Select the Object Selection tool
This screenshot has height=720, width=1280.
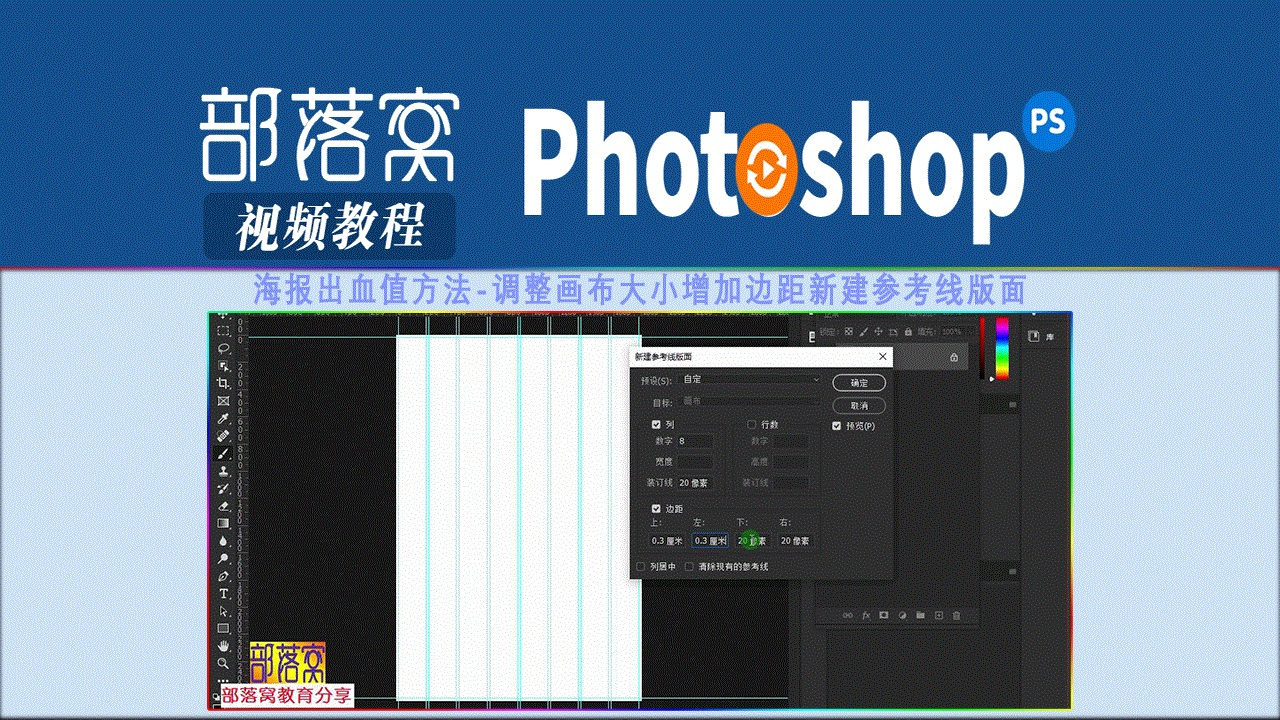[223, 366]
